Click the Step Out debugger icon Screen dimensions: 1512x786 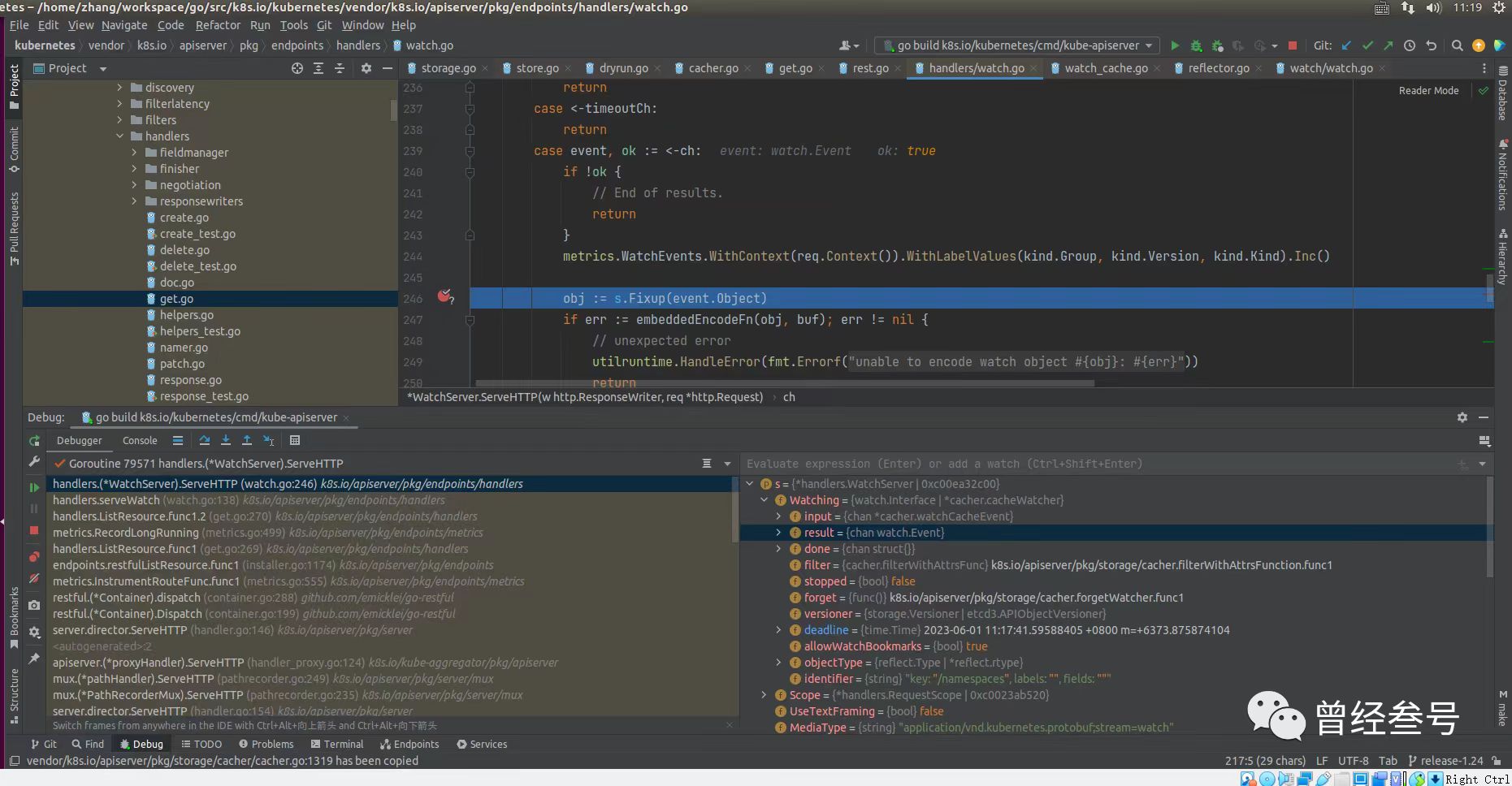(x=247, y=440)
